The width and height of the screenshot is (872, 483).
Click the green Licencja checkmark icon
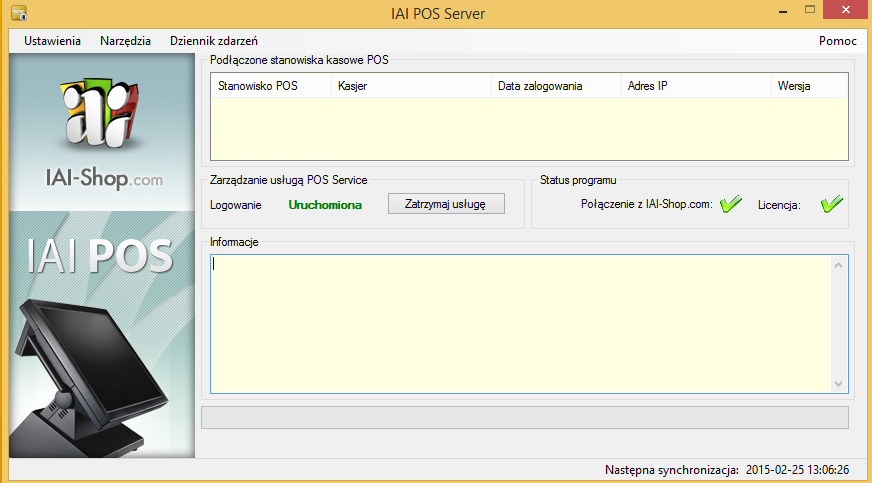(x=831, y=204)
